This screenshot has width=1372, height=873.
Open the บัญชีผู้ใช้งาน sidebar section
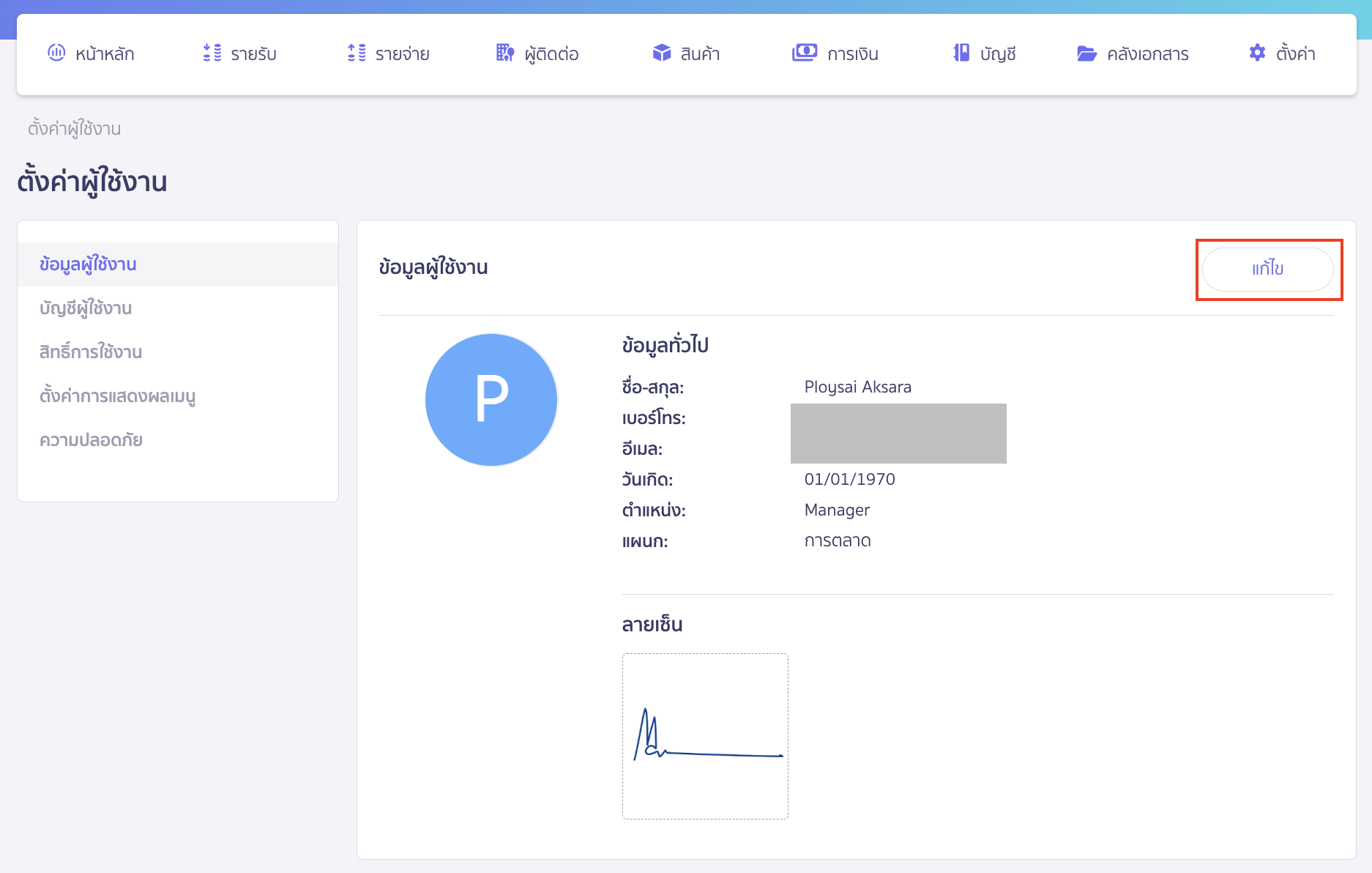pyautogui.click(x=86, y=308)
